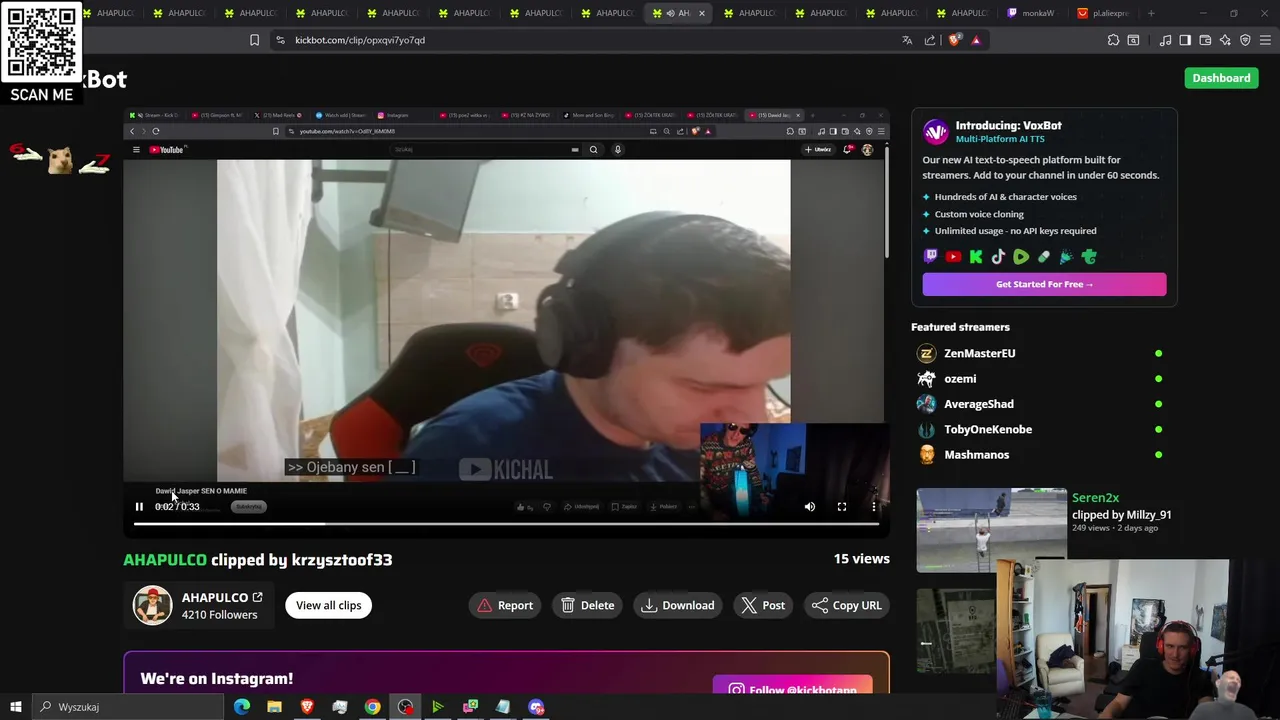Click the Twitch platform icon in VoxBot ad
This screenshot has height=720, width=1280.
(x=931, y=257)
